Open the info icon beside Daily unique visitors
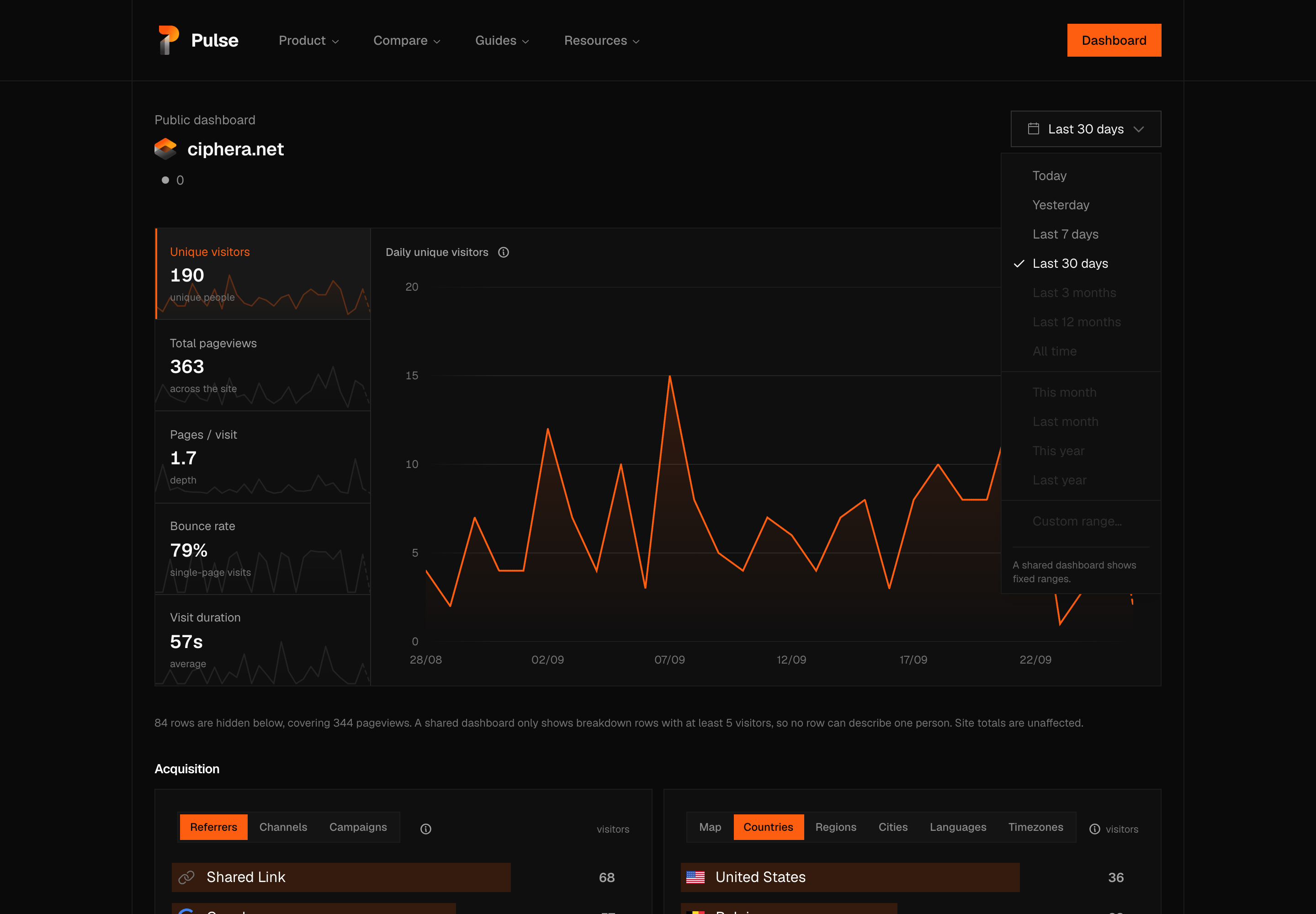Viewport: 1316px width, 914px height. coord(504,253)
